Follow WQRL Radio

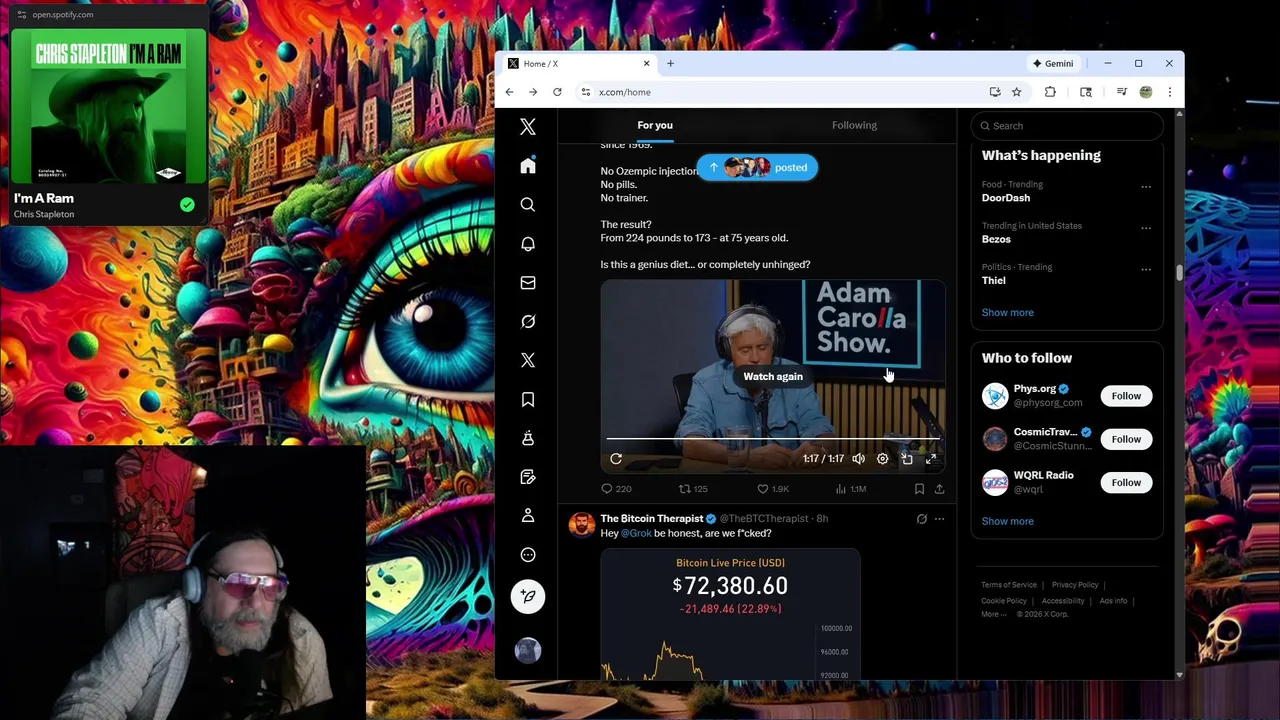click(1126, 482)
